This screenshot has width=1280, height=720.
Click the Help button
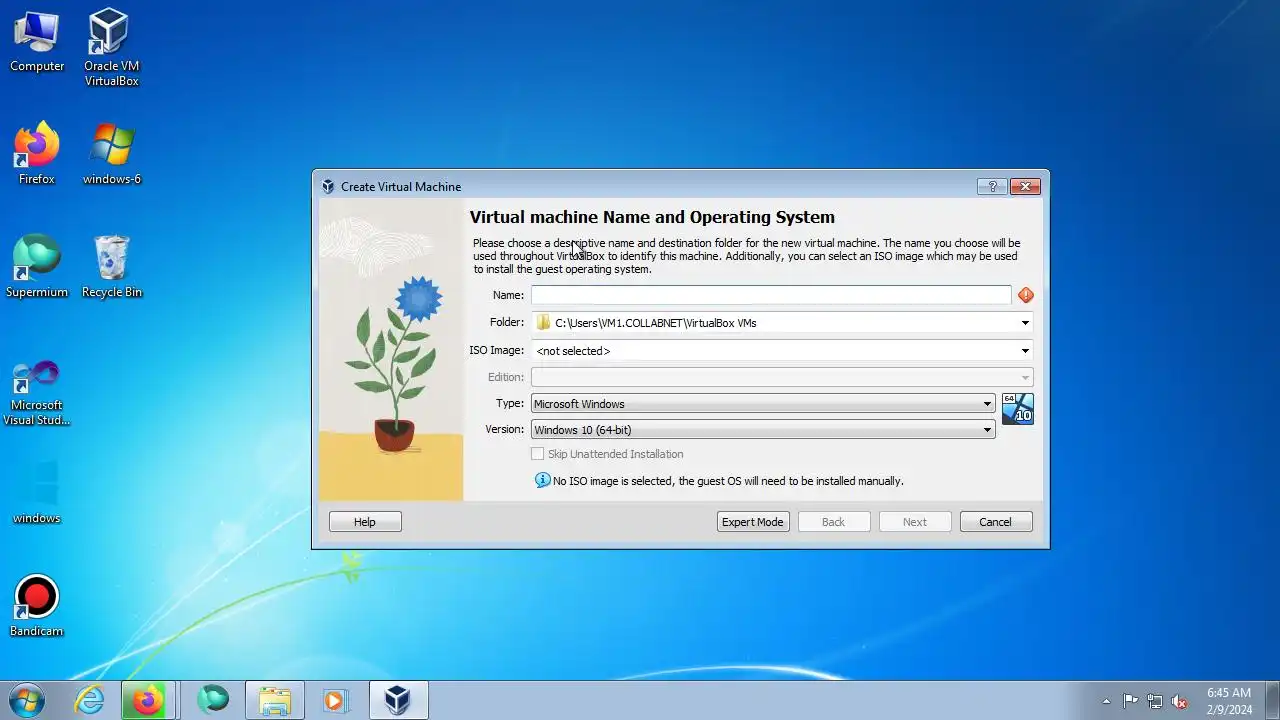click(365, 522)
